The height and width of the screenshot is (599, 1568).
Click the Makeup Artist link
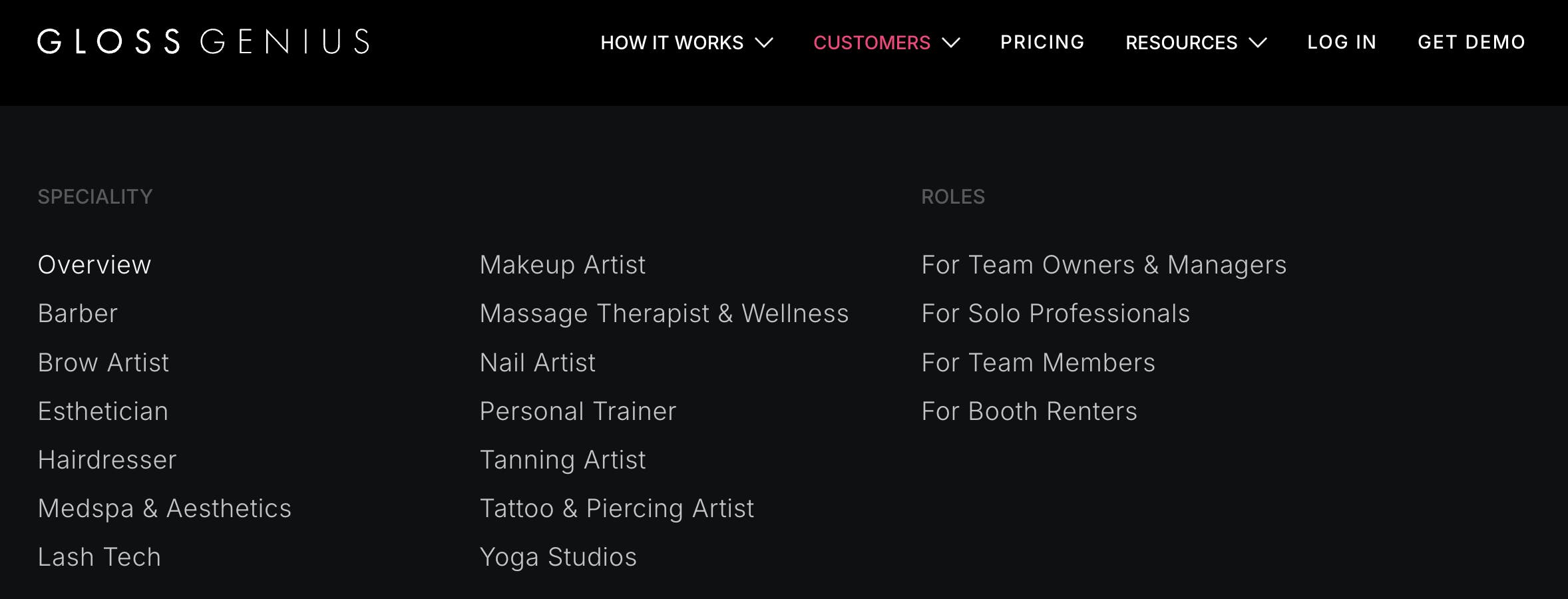point(563,265)
